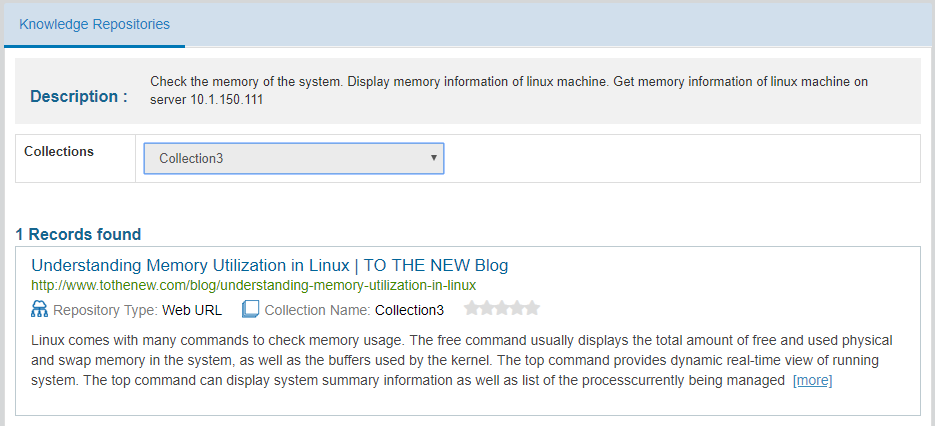Click the result snippet paragraph about Linux commands
The image size is (935, 426).
pos(460,360)
